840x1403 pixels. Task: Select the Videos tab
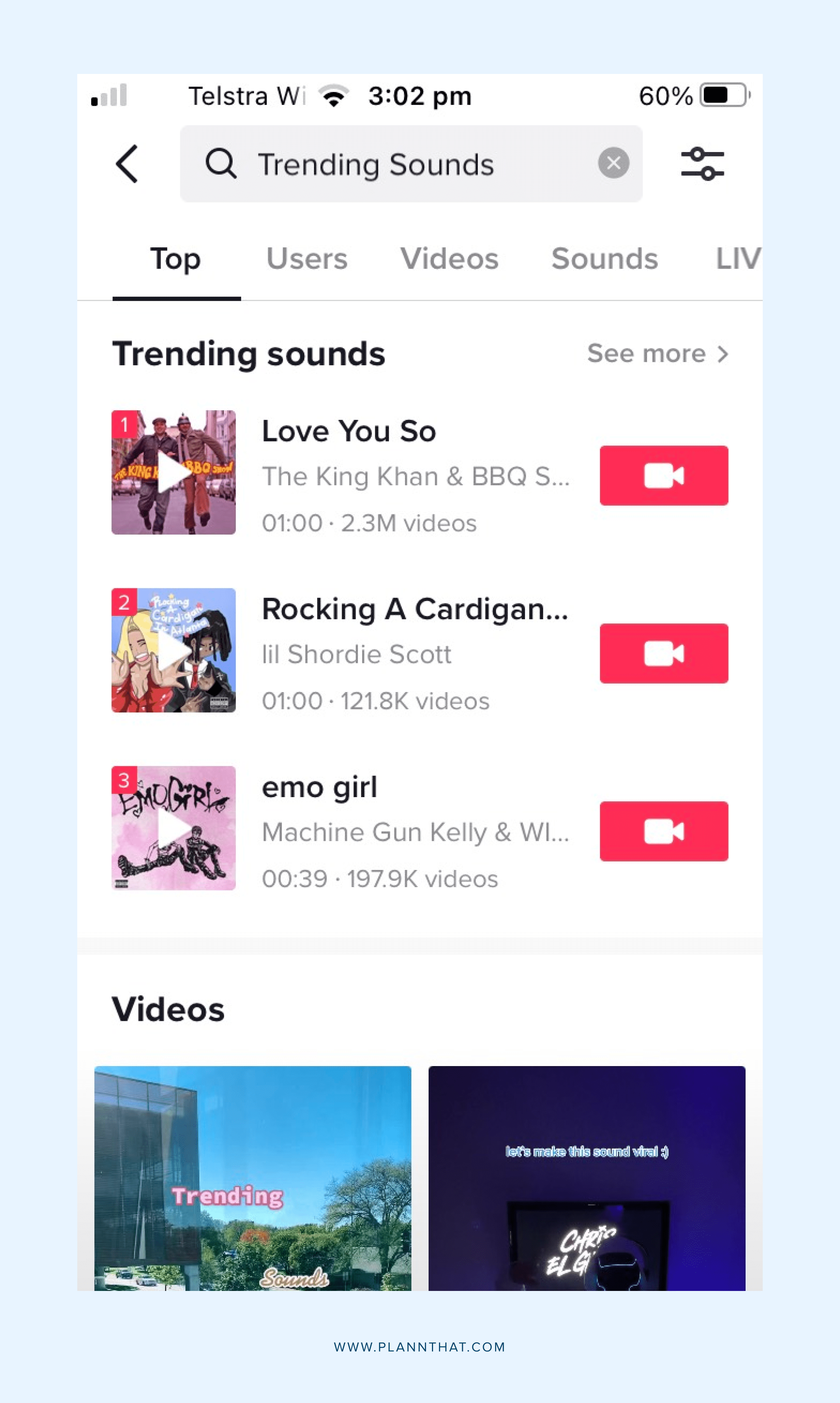point(449,258)
